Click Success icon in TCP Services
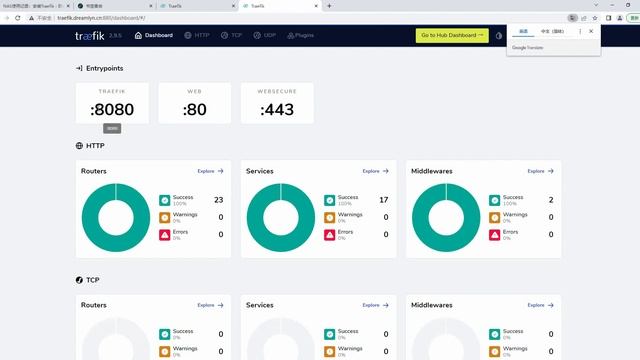Image resolution: width=640 pixels, height=360 pixels. click(329, 334)
